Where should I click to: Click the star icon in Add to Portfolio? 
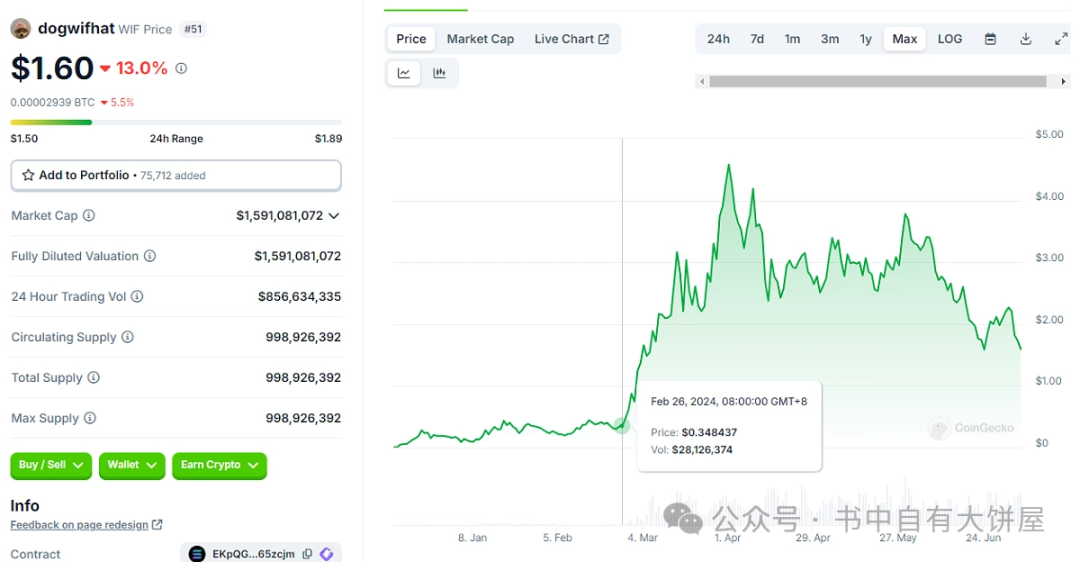[28, 175]
